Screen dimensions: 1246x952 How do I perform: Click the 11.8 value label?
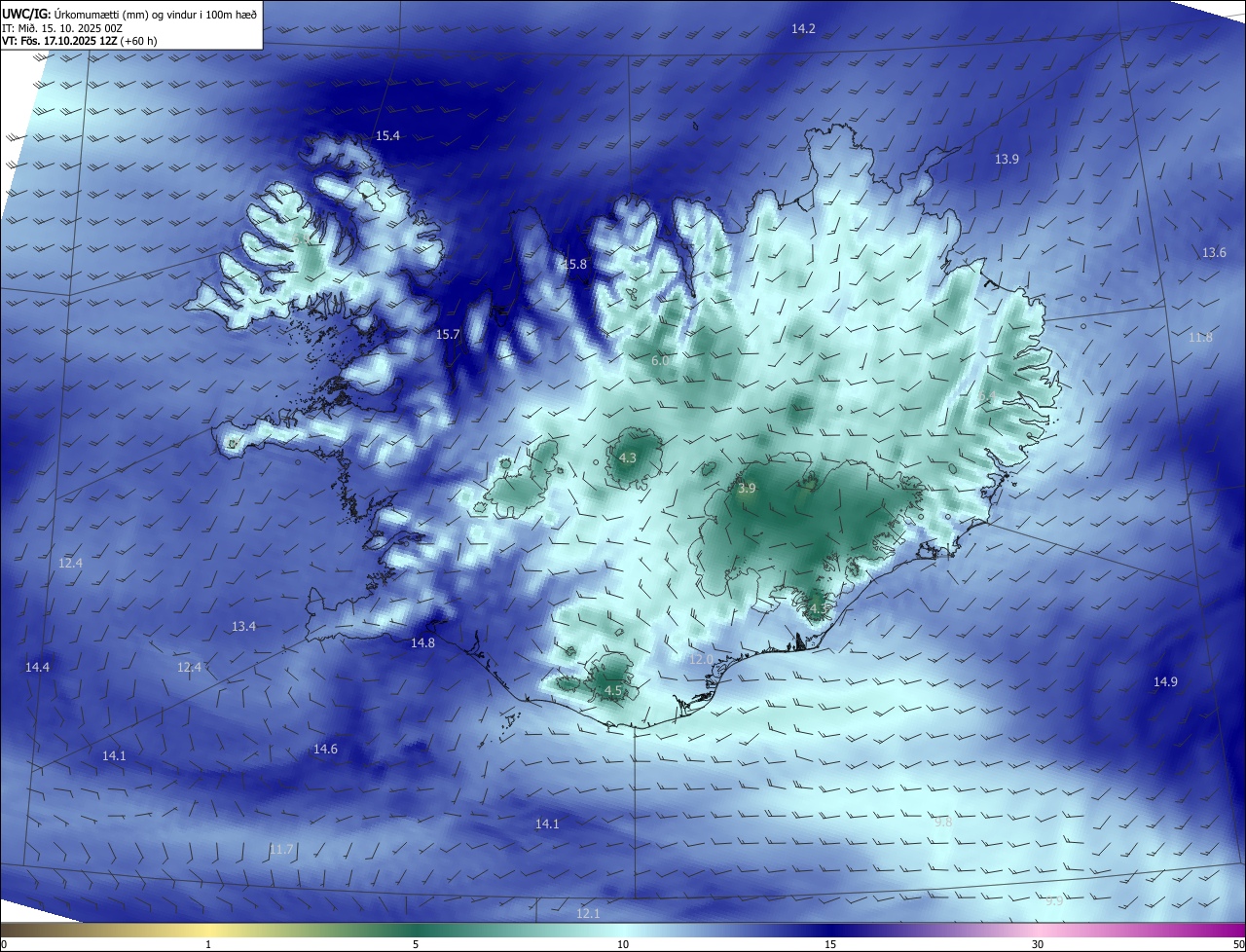tap(1200, 337)
